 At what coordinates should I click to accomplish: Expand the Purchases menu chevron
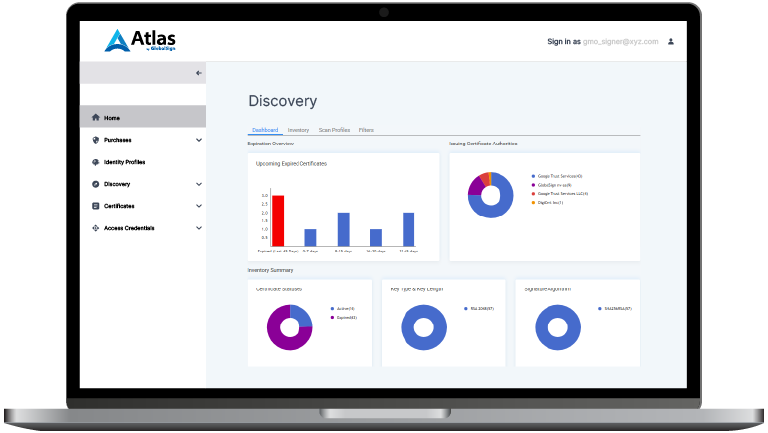[x=199, y=140]
